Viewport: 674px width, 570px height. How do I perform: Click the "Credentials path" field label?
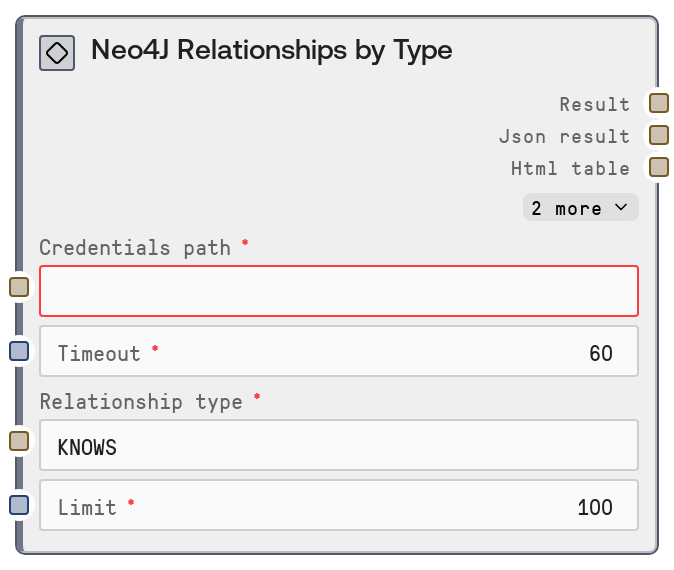[x=135, y=247]
